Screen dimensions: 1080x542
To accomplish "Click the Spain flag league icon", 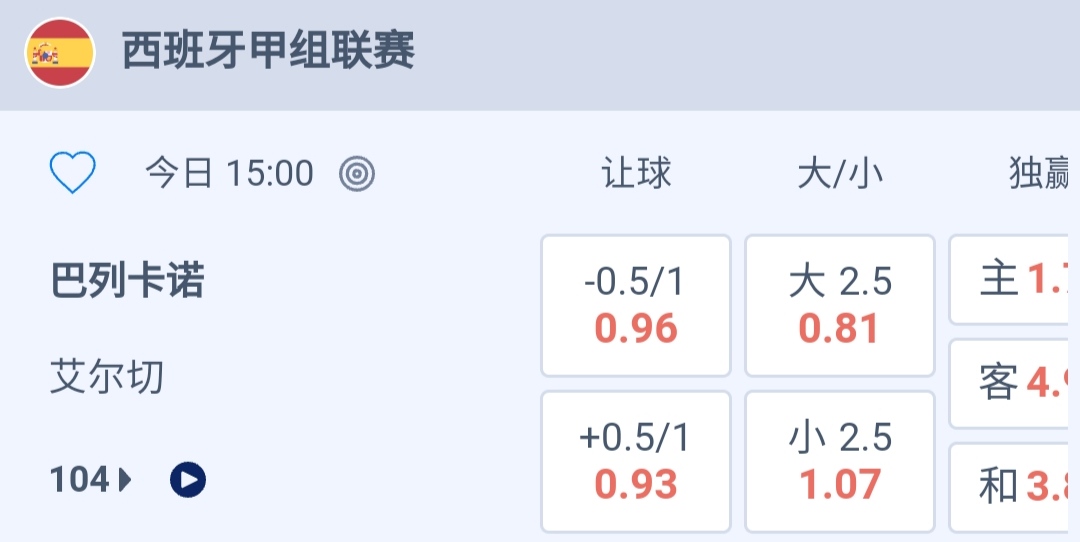I will [60, 53].
